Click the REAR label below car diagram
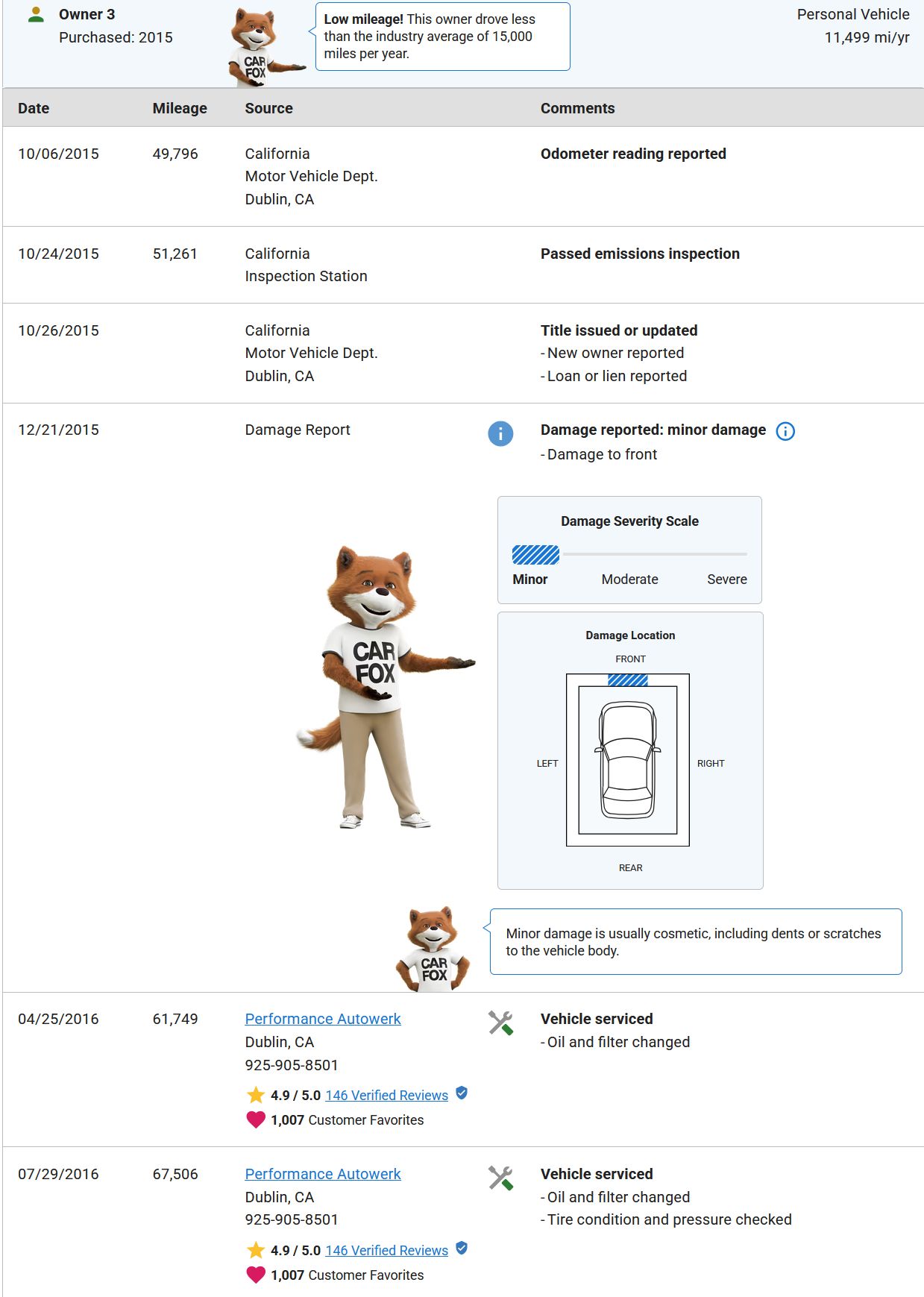924x1297 pixels. (630, 868)
